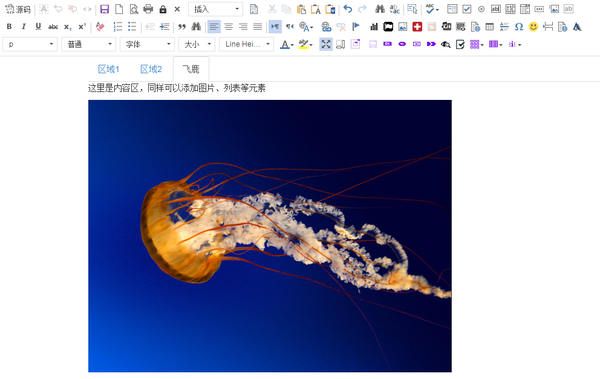Switch to the 区域1 tab
This screenshot has height=379, width=600.
point(109,69)
